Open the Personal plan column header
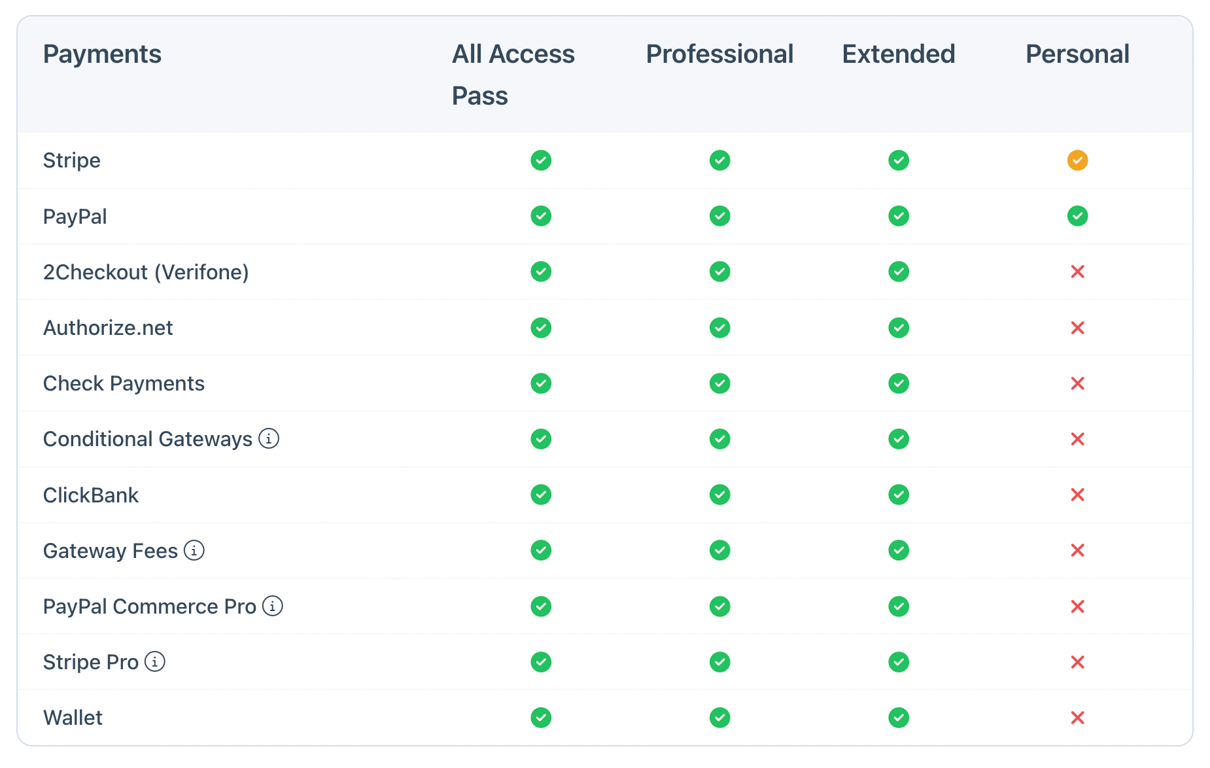Screen dimensions: 1210x768 coord(1077,54)
